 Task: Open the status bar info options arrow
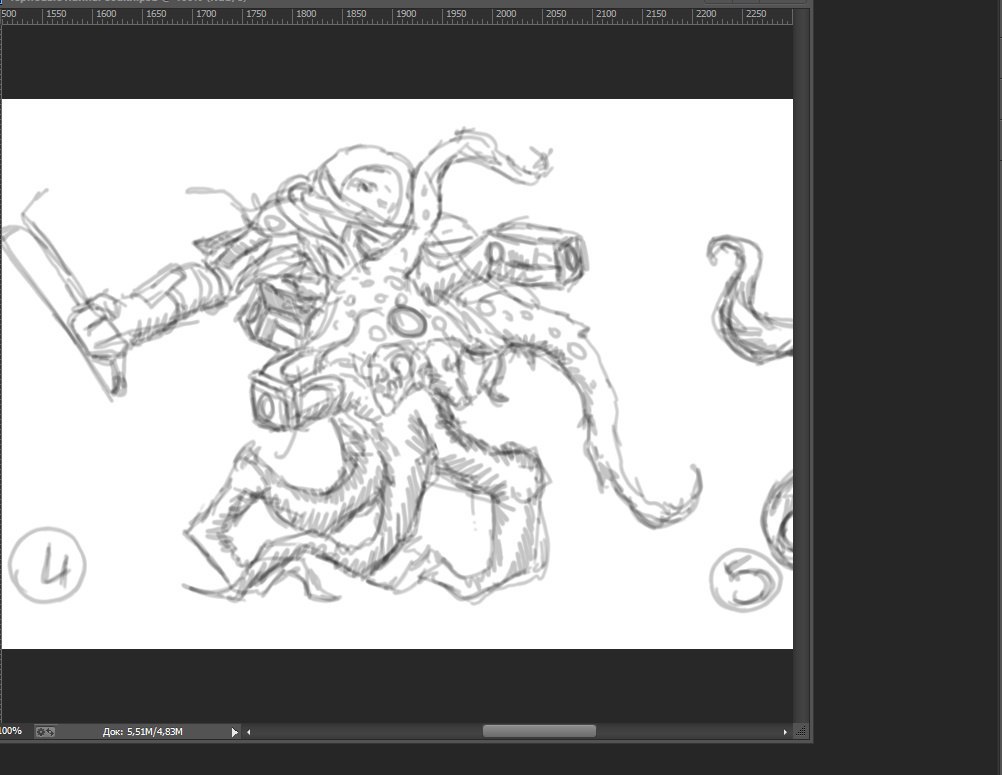(235, 732)
